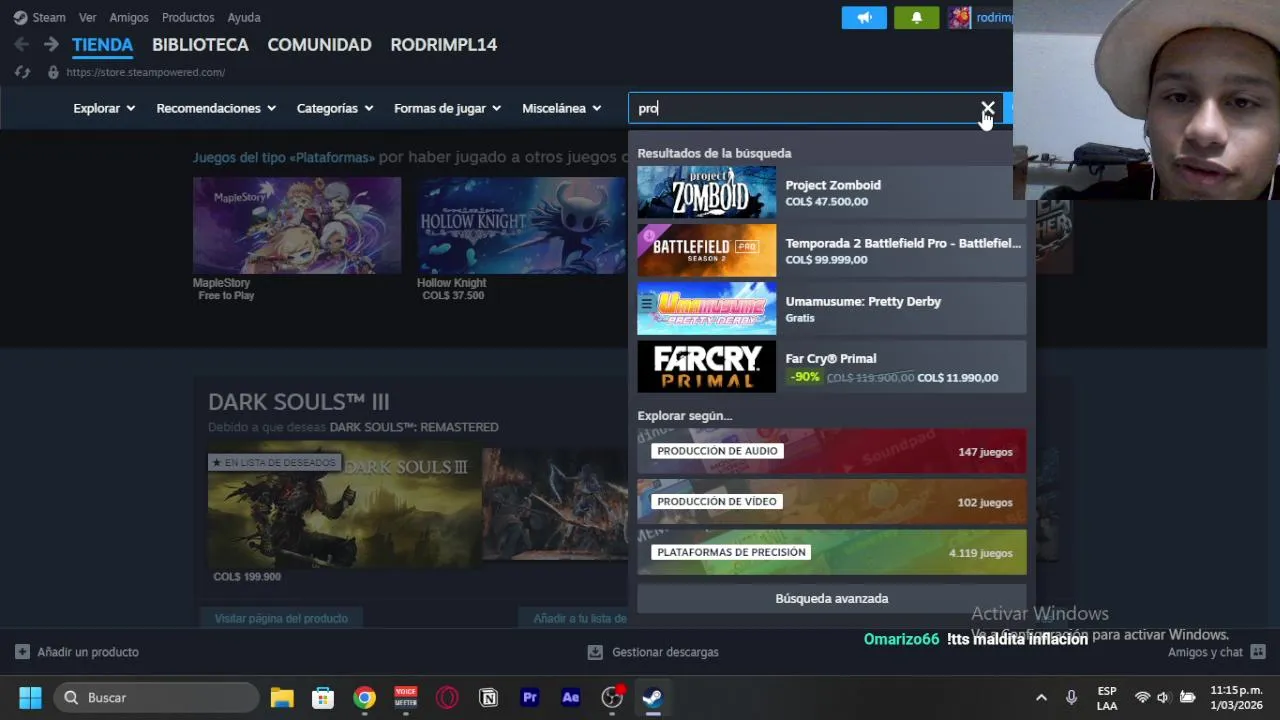
Task: Open notifications with the green bell
Action: coord(916,17)
